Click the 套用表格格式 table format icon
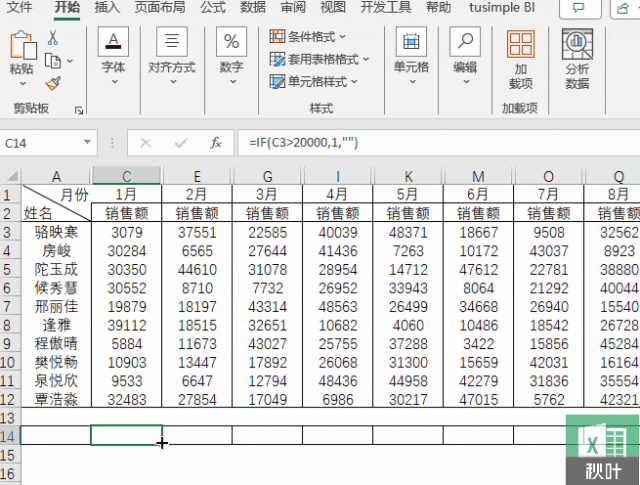This screenshot has height=485, width=640. coord(277,59)
